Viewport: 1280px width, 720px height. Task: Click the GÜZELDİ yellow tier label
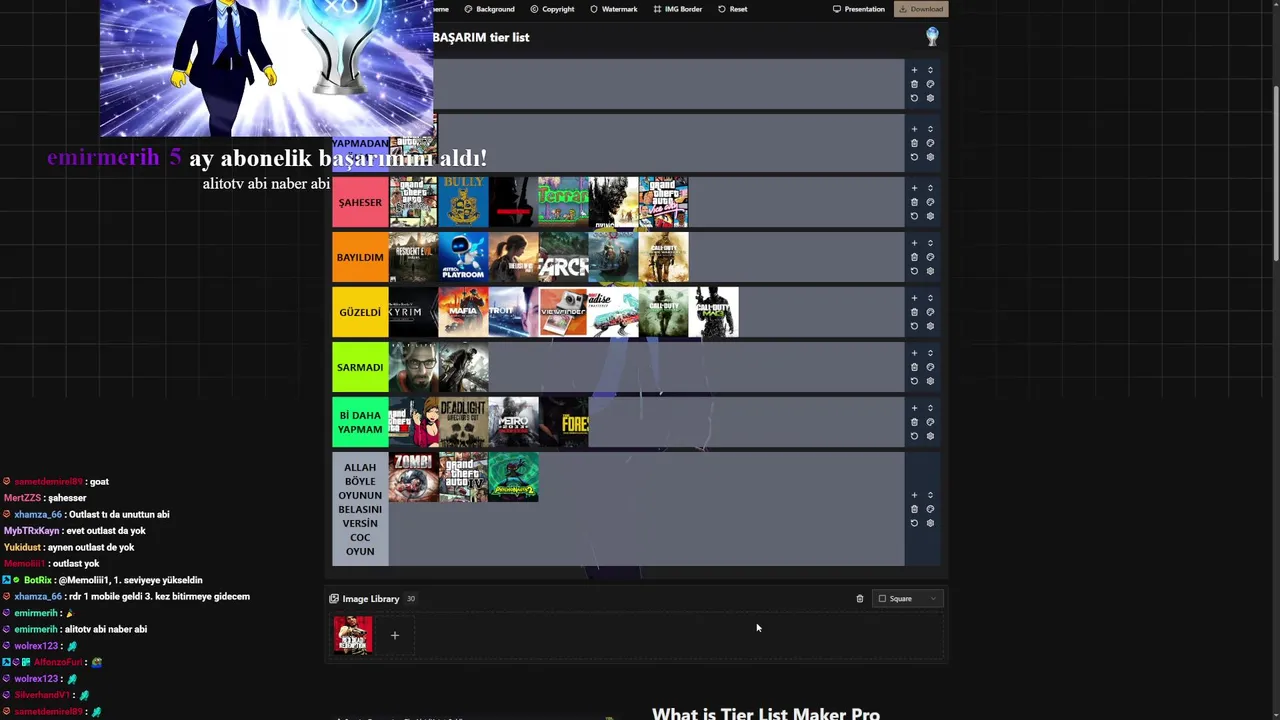click(x=360, y=312)
